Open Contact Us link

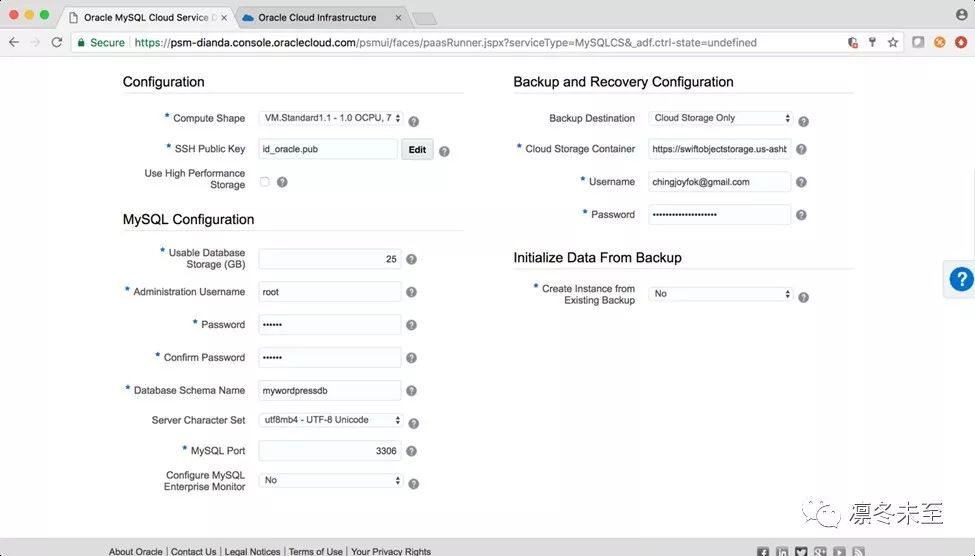click(193, 552)
